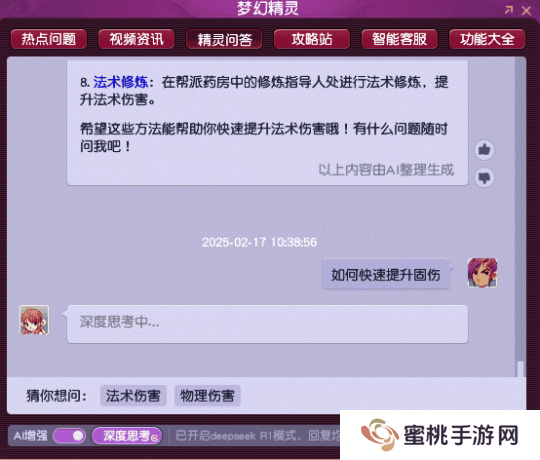Image resolution: width=540 pixels, height=460 pixels.
Task: Toggle the 深度思考 mode button
Action: (127, 436)
